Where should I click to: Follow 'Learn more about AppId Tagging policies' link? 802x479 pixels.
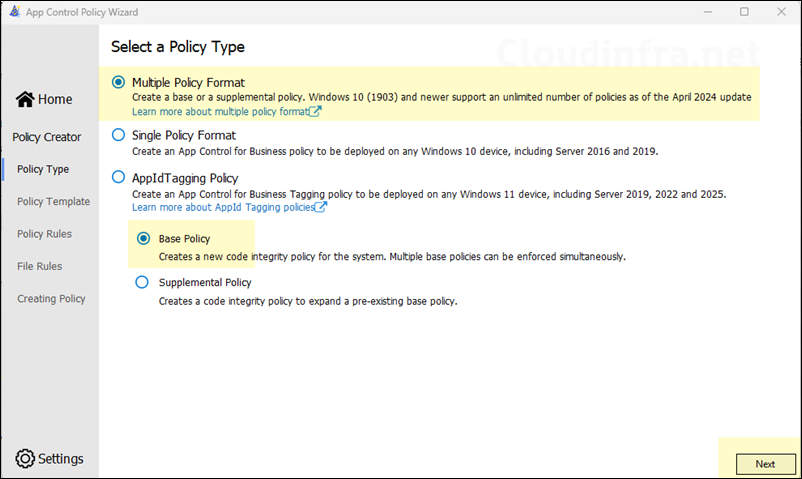click(x=222, y=207)
